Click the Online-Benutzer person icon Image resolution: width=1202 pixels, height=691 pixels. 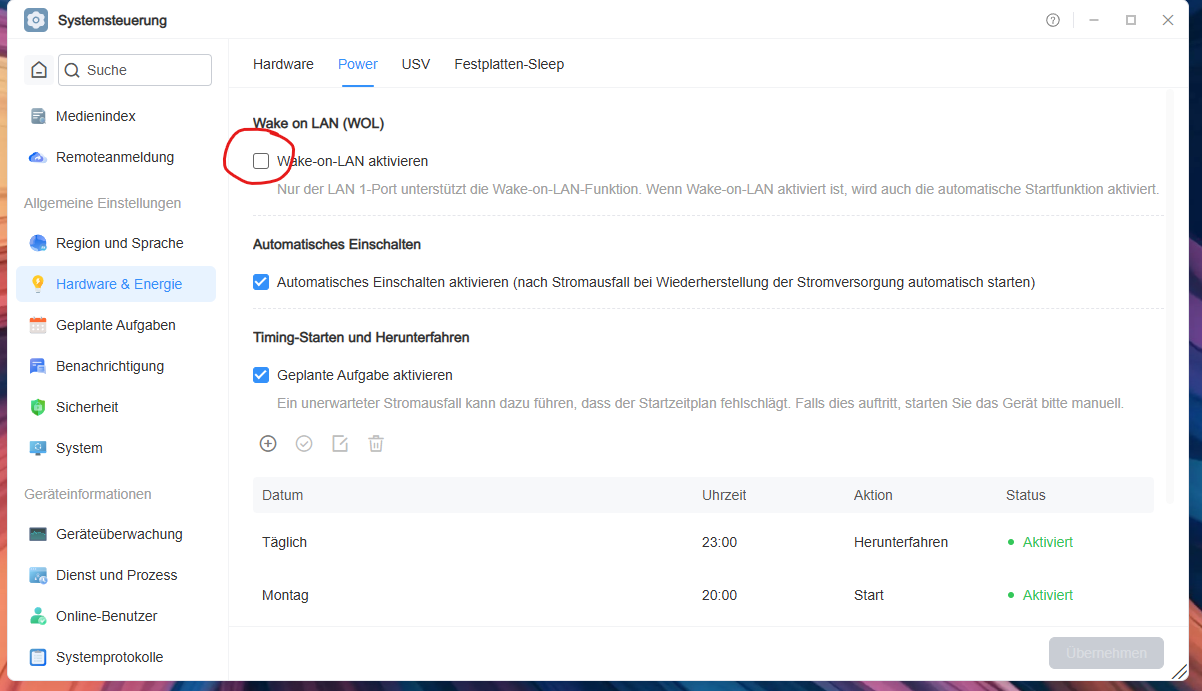[38, 616]
